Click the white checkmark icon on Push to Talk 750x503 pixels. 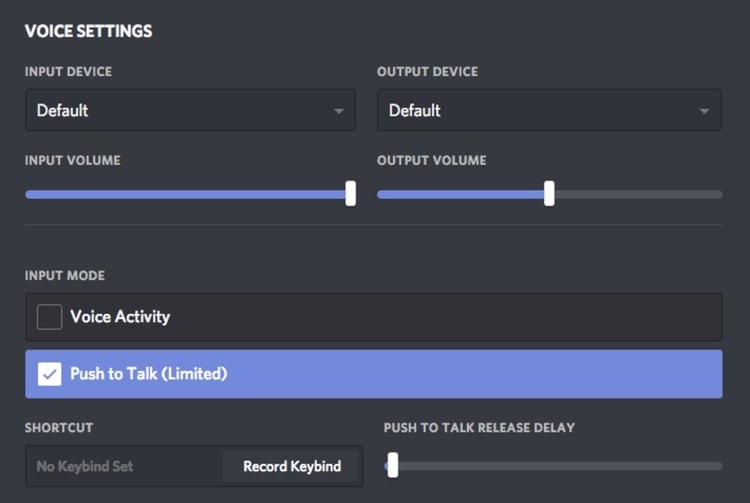click(x=49, y=374)
